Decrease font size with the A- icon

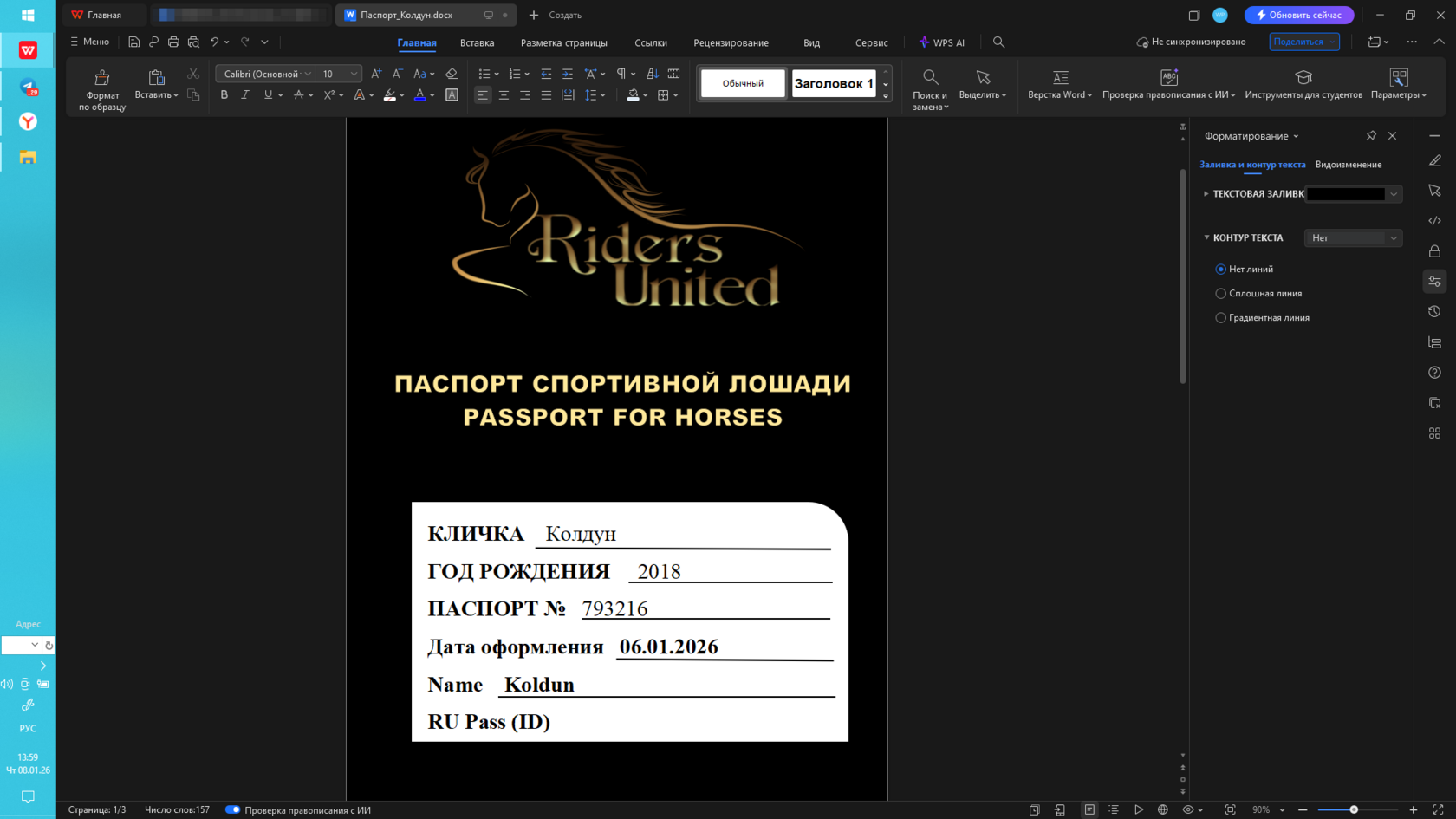397,74
